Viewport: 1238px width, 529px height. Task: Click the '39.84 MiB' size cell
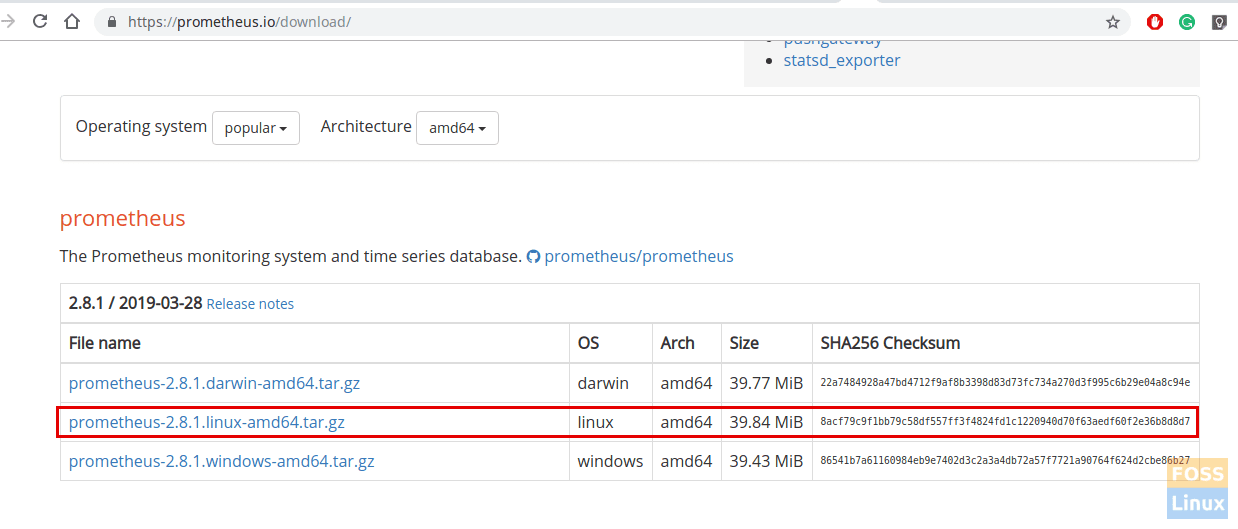click(x=766, y=422)
